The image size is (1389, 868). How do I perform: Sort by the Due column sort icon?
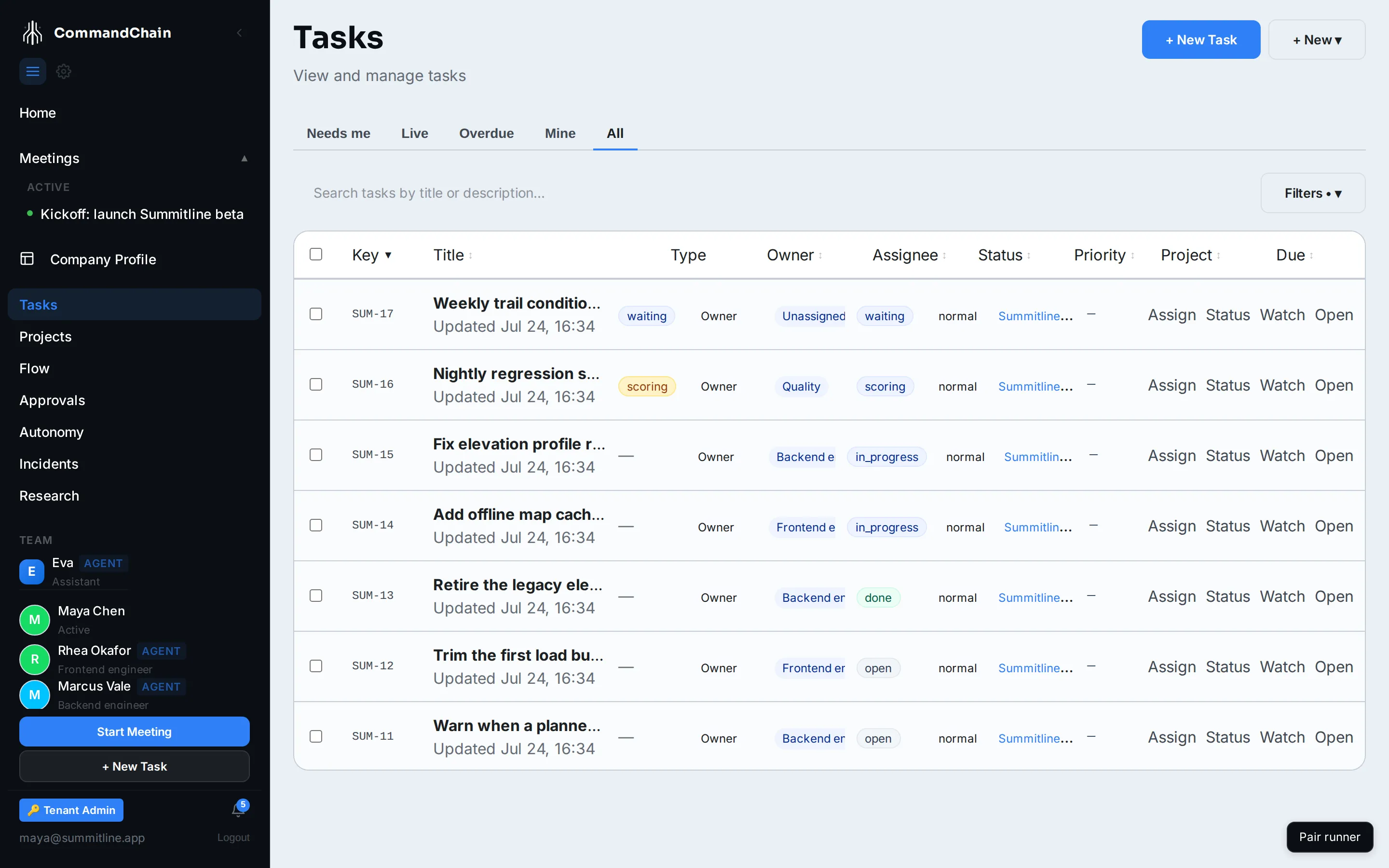(1311, 256)
